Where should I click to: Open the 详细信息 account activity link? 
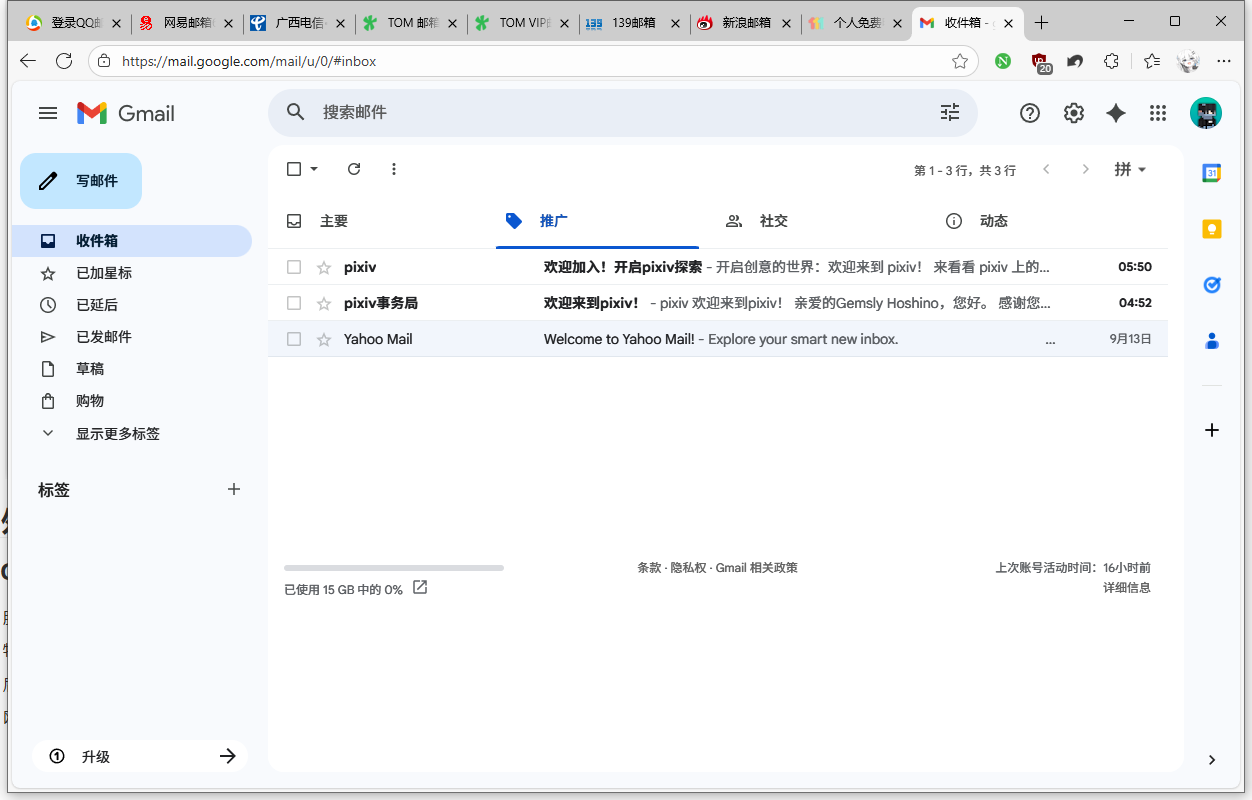pyautogui.click(x=1126, y=588)
